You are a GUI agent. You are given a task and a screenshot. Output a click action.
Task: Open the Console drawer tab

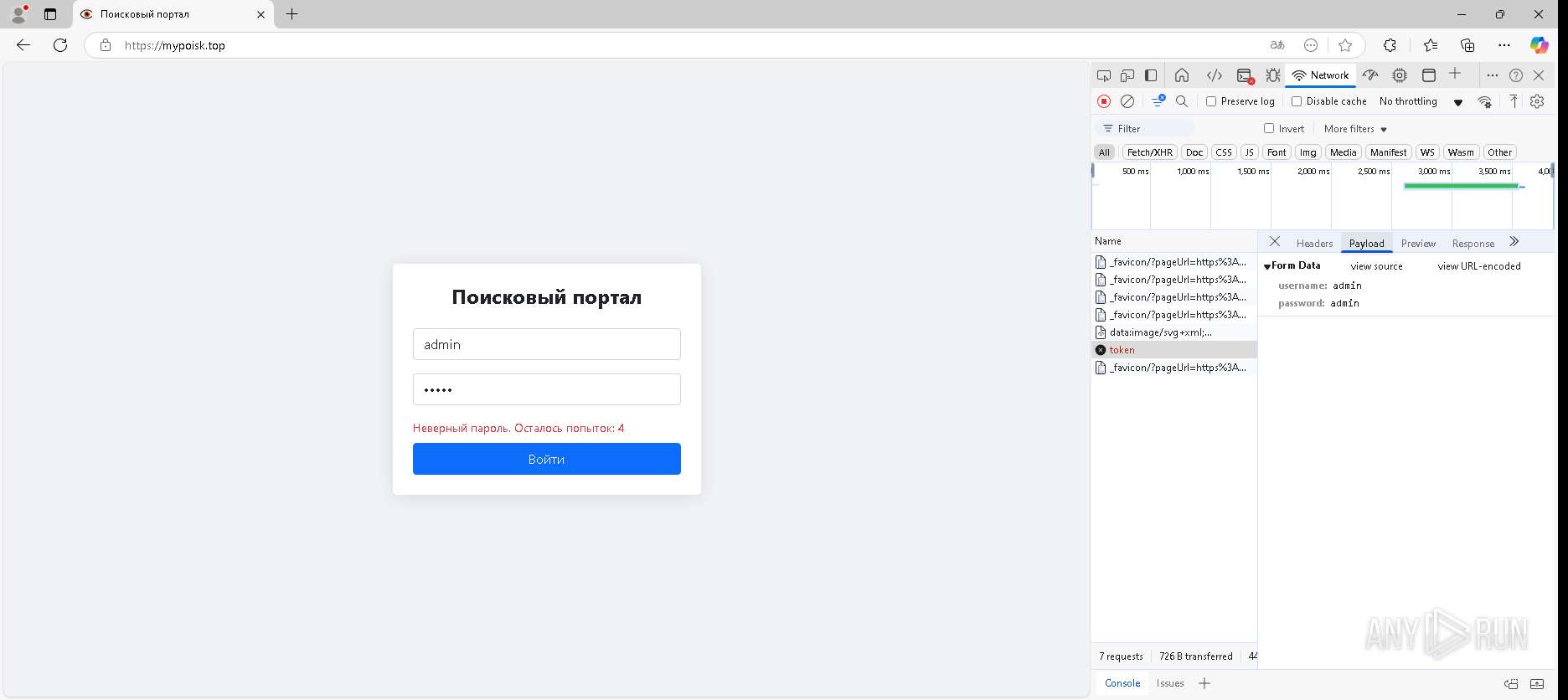click(x=1122, y=683)
